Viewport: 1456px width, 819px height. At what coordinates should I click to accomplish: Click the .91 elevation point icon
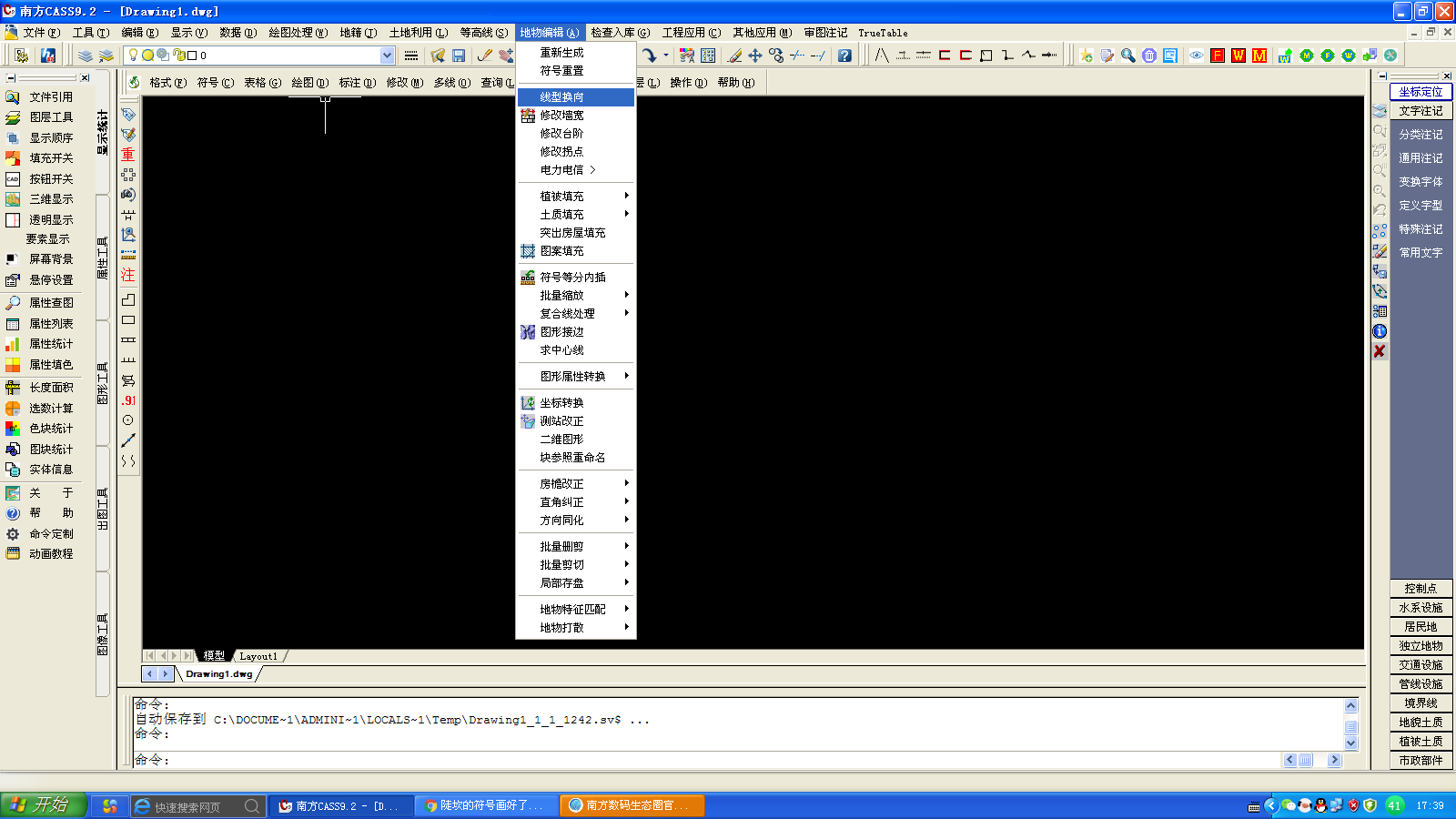click(x=128, y=400)
